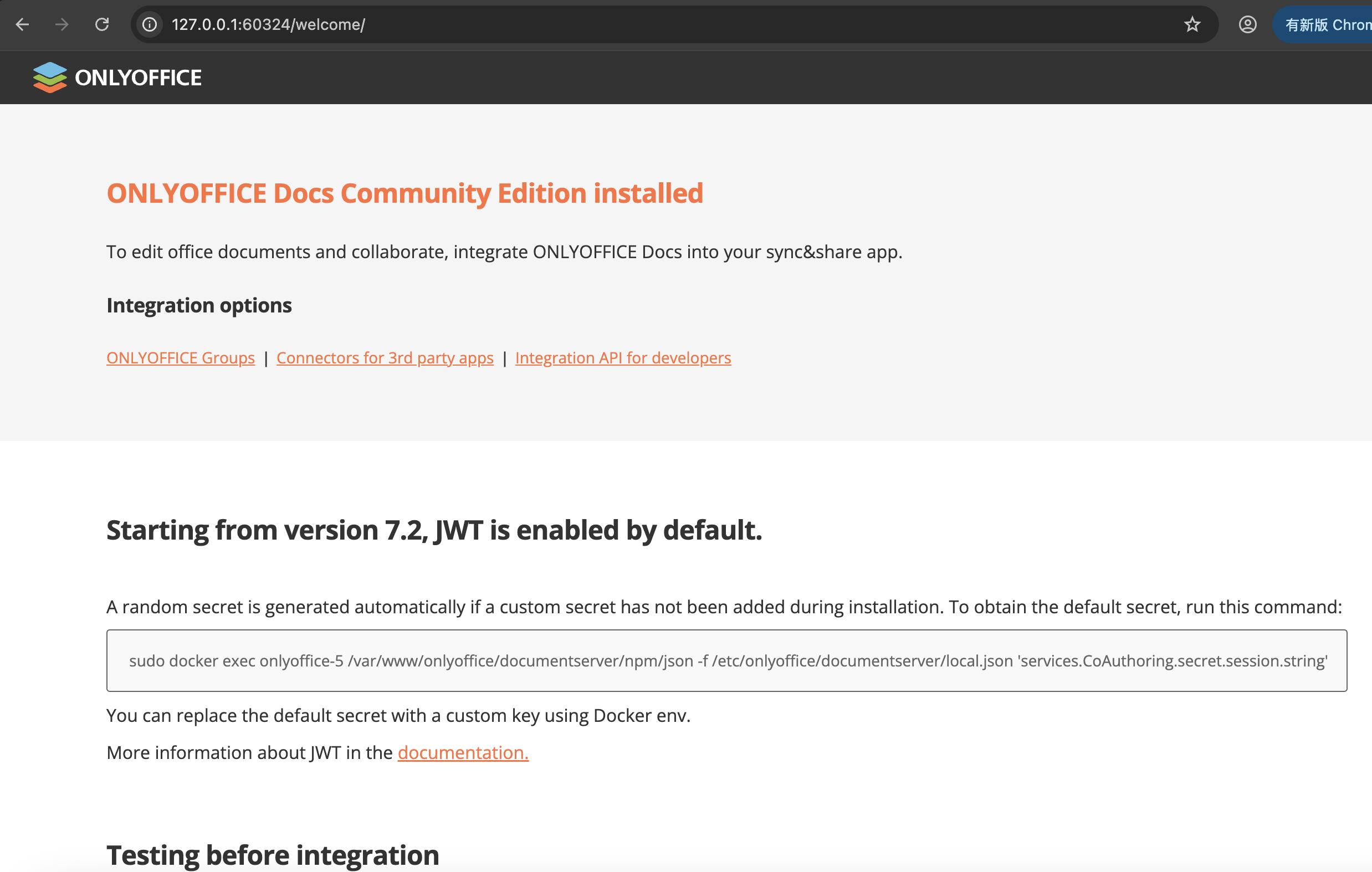Click the ONLYOFFICE wordmark text in header

coord(139,78)
